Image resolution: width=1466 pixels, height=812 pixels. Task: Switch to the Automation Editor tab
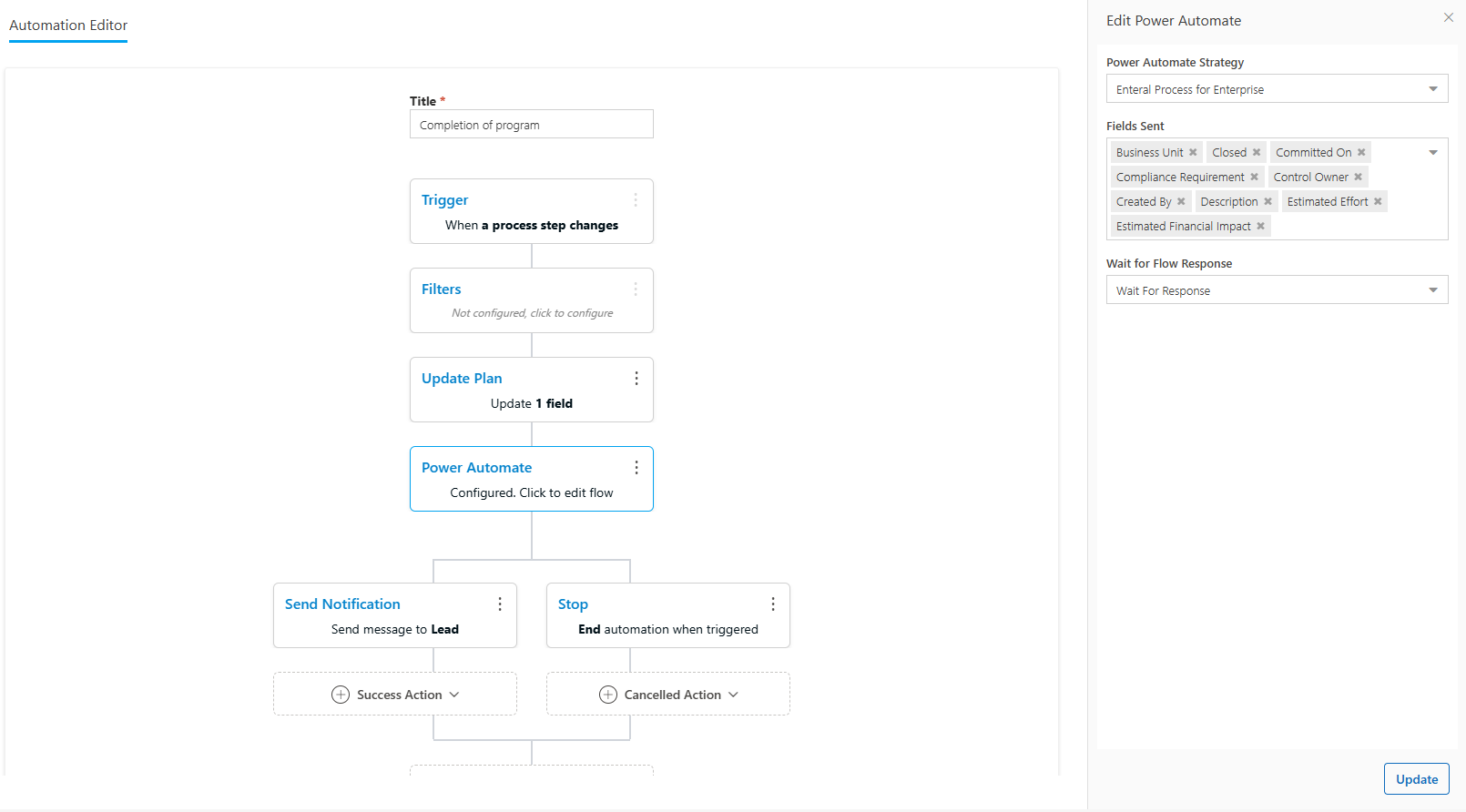[x=68, y=25]
